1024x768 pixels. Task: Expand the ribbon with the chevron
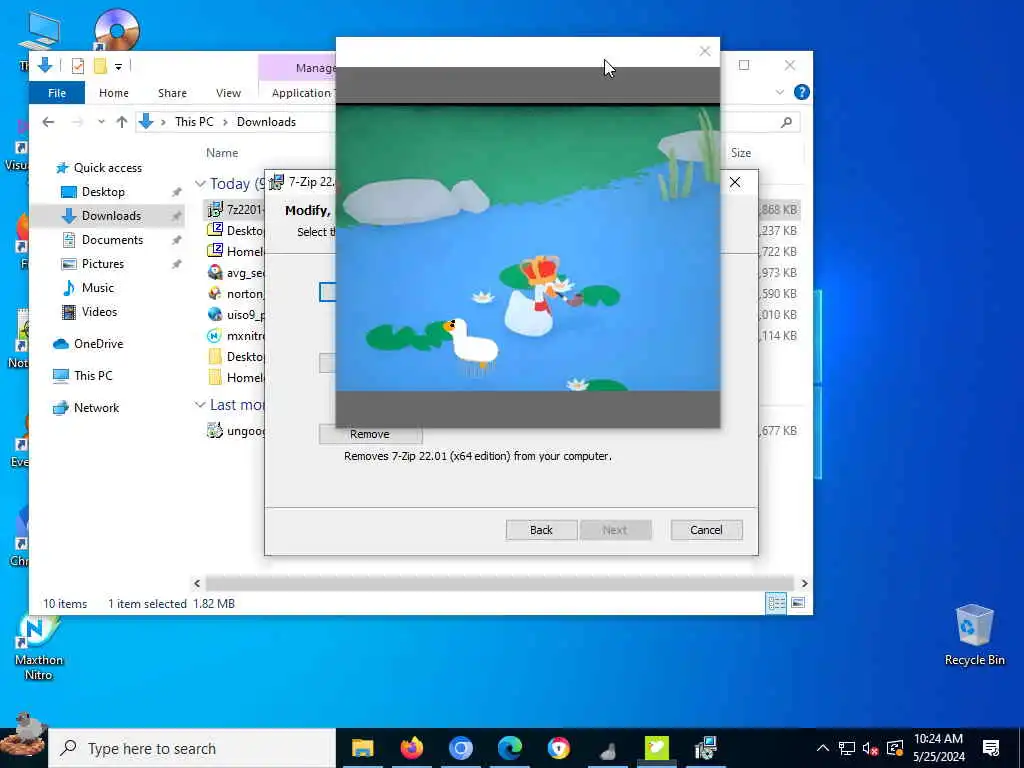[x=780, y=93]
